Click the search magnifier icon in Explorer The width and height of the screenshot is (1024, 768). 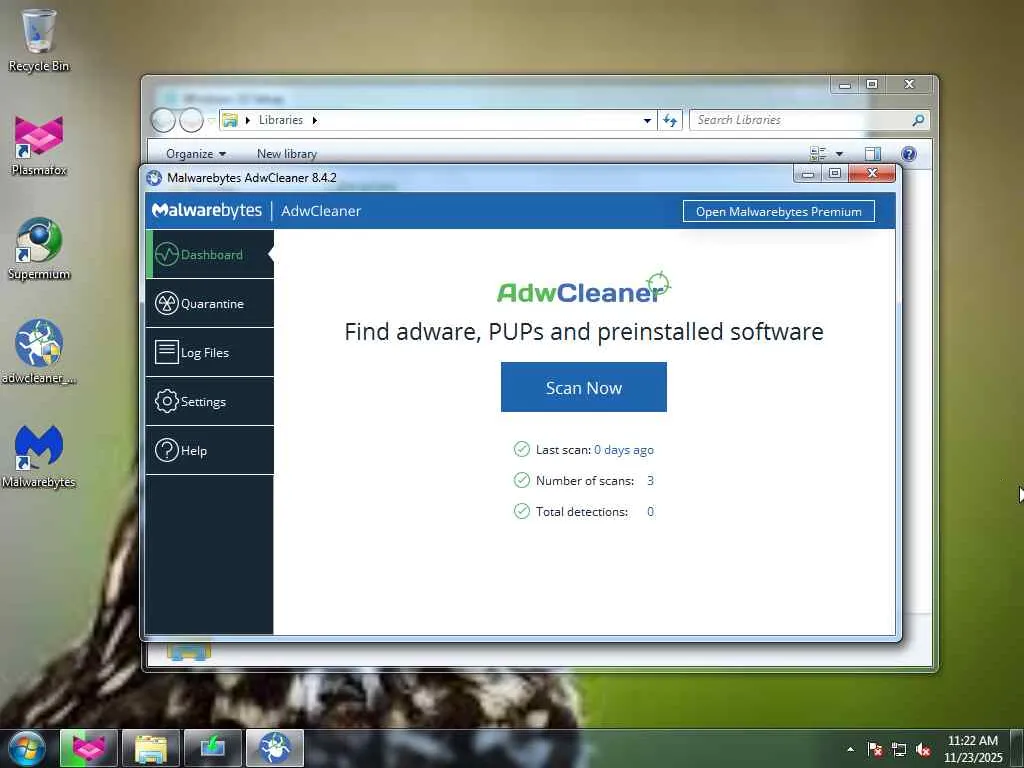pyautogui.click(x=918, y=120)
